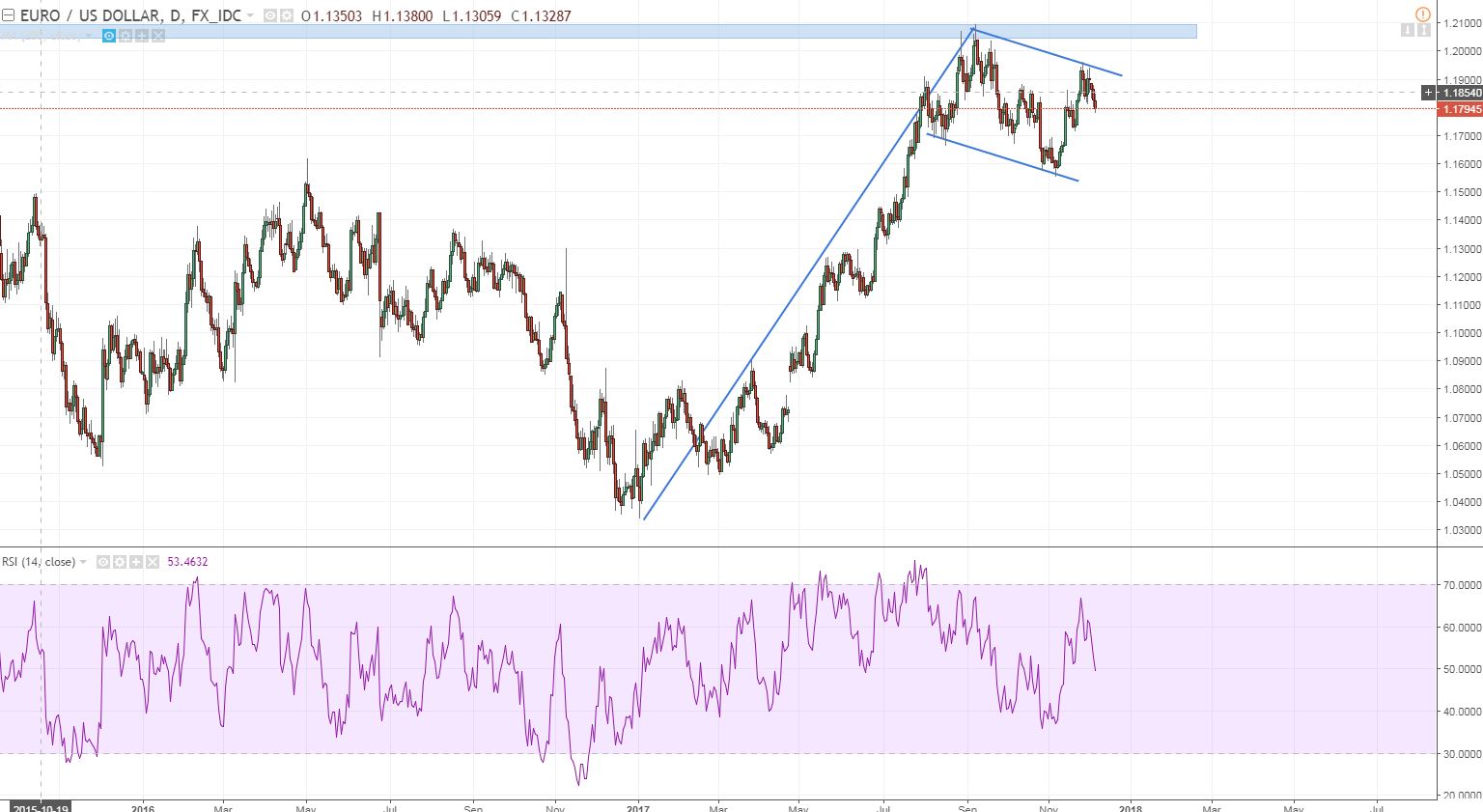Click the red 1.17945 current price label
The image size is (1483, 812).
tap(1462, 109)
